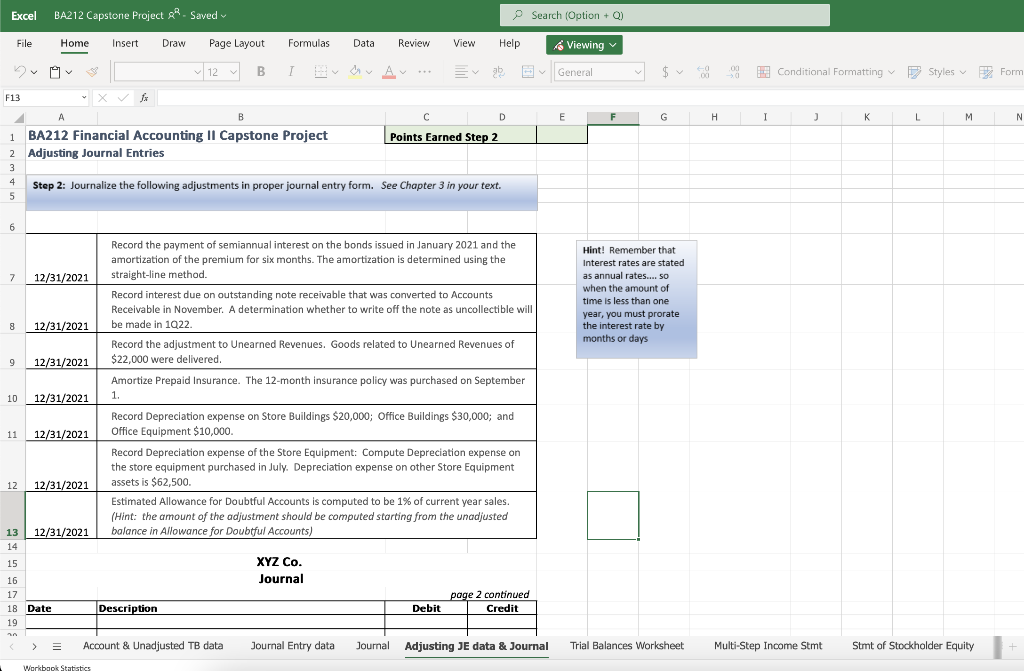This screenshot has width=1024, height=671.
Task: Open the Journal sheet tab
Action: click(372, 646)
